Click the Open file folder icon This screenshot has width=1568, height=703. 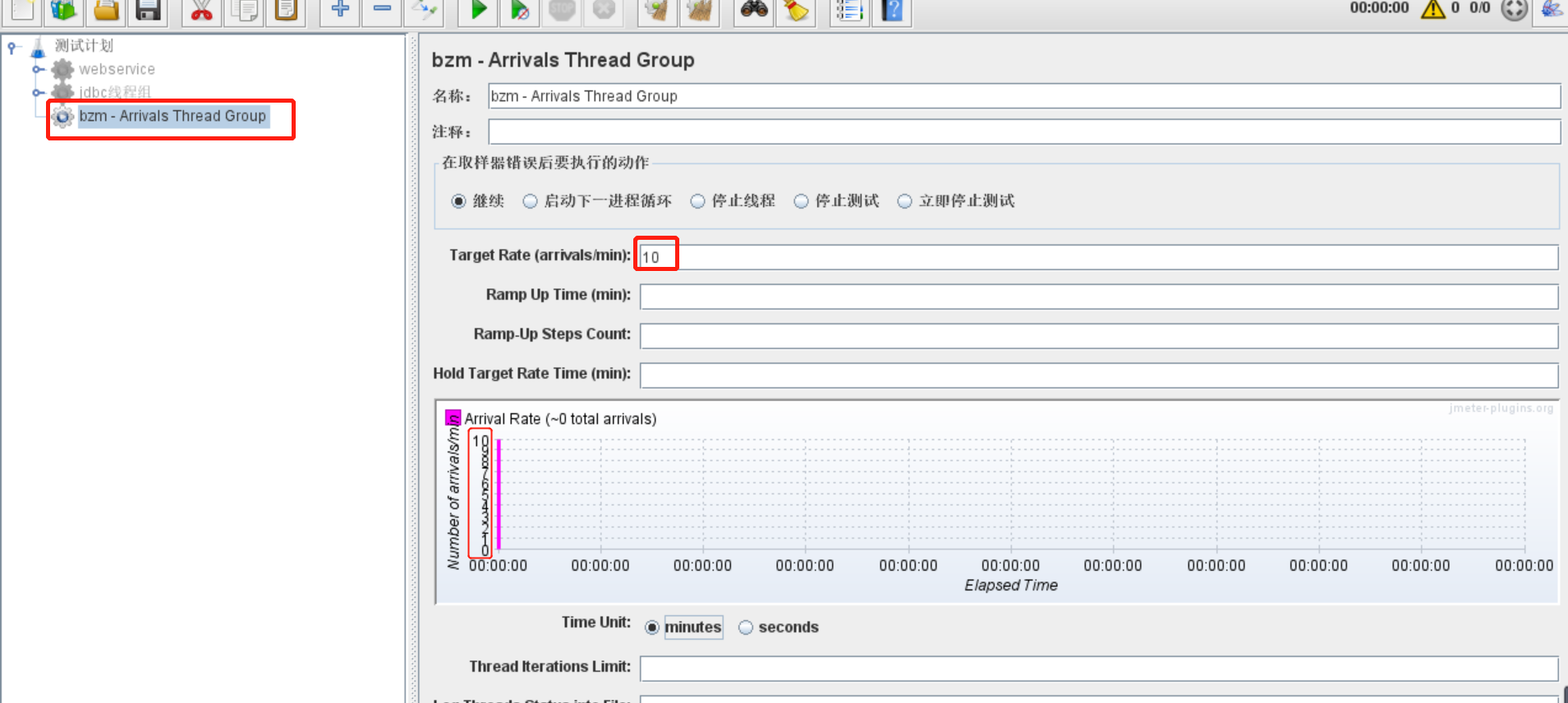pyautogui.click(x=106, y=10)
